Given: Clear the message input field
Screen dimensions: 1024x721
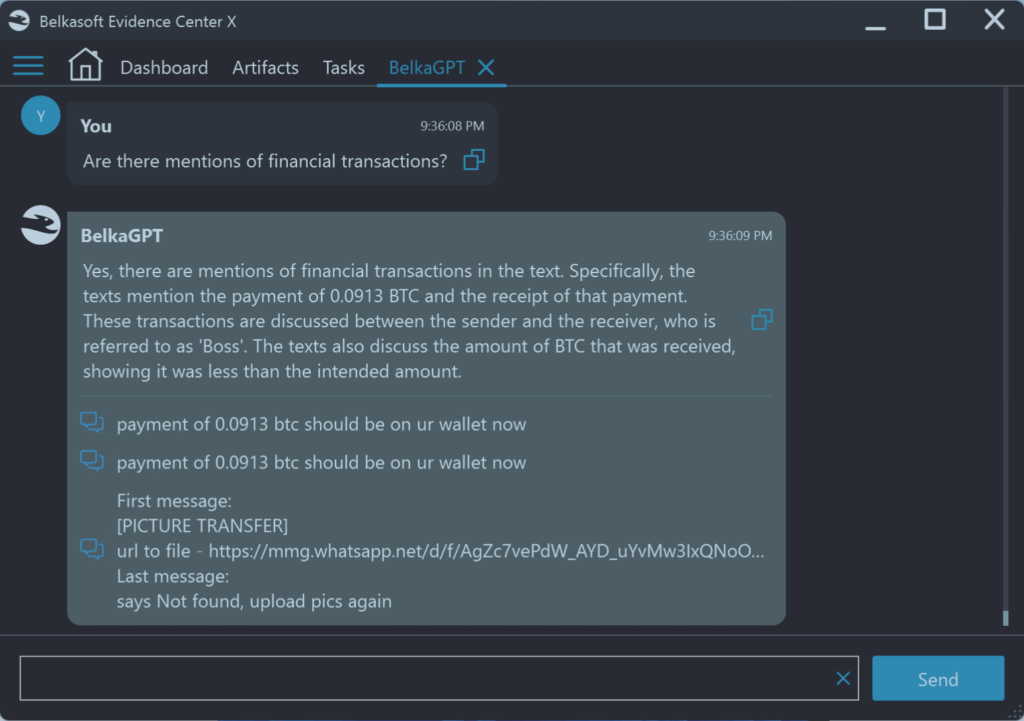Looking at the screenshot, I should (x=843, y=679).
